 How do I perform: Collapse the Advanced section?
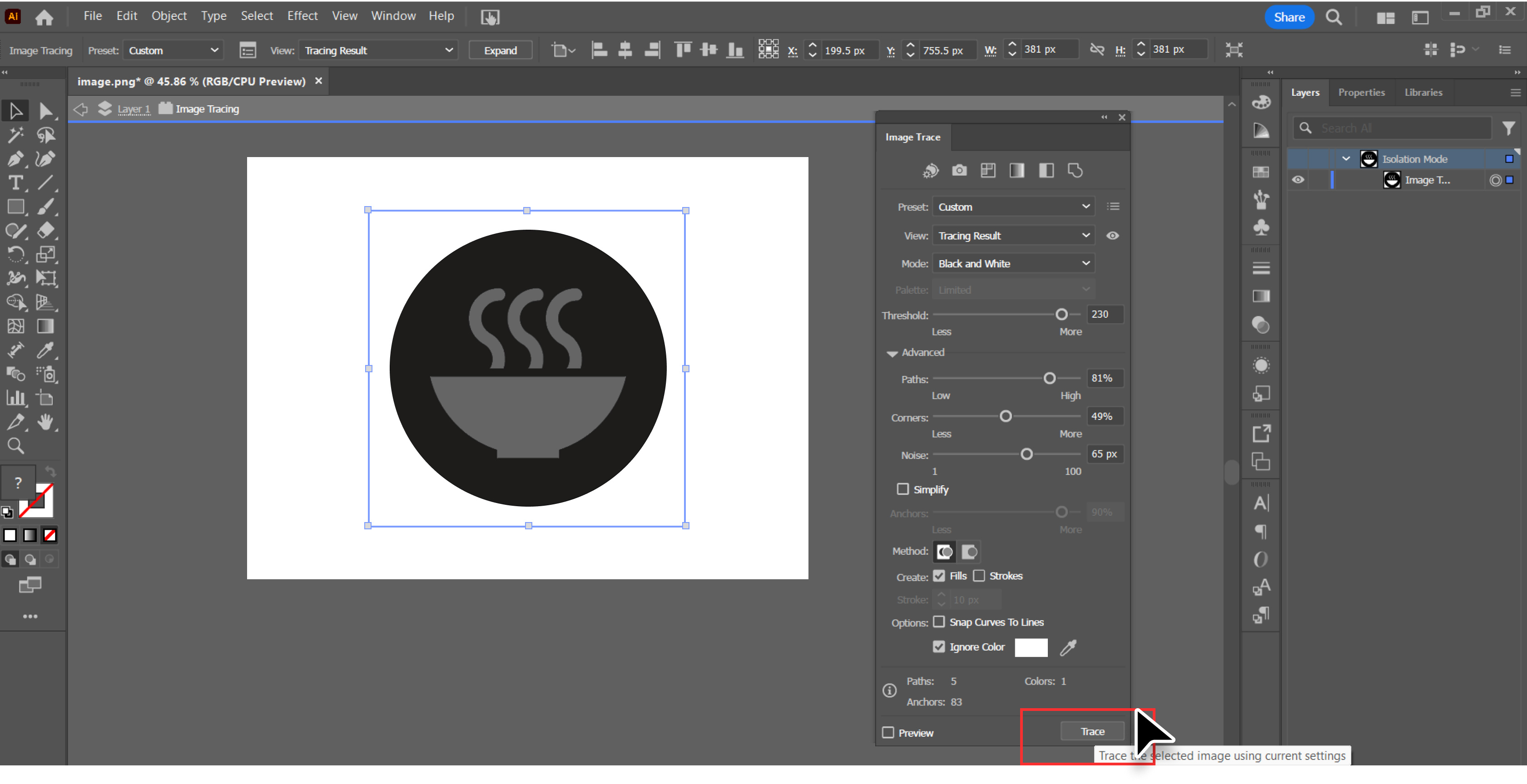(x=893, y=353)
